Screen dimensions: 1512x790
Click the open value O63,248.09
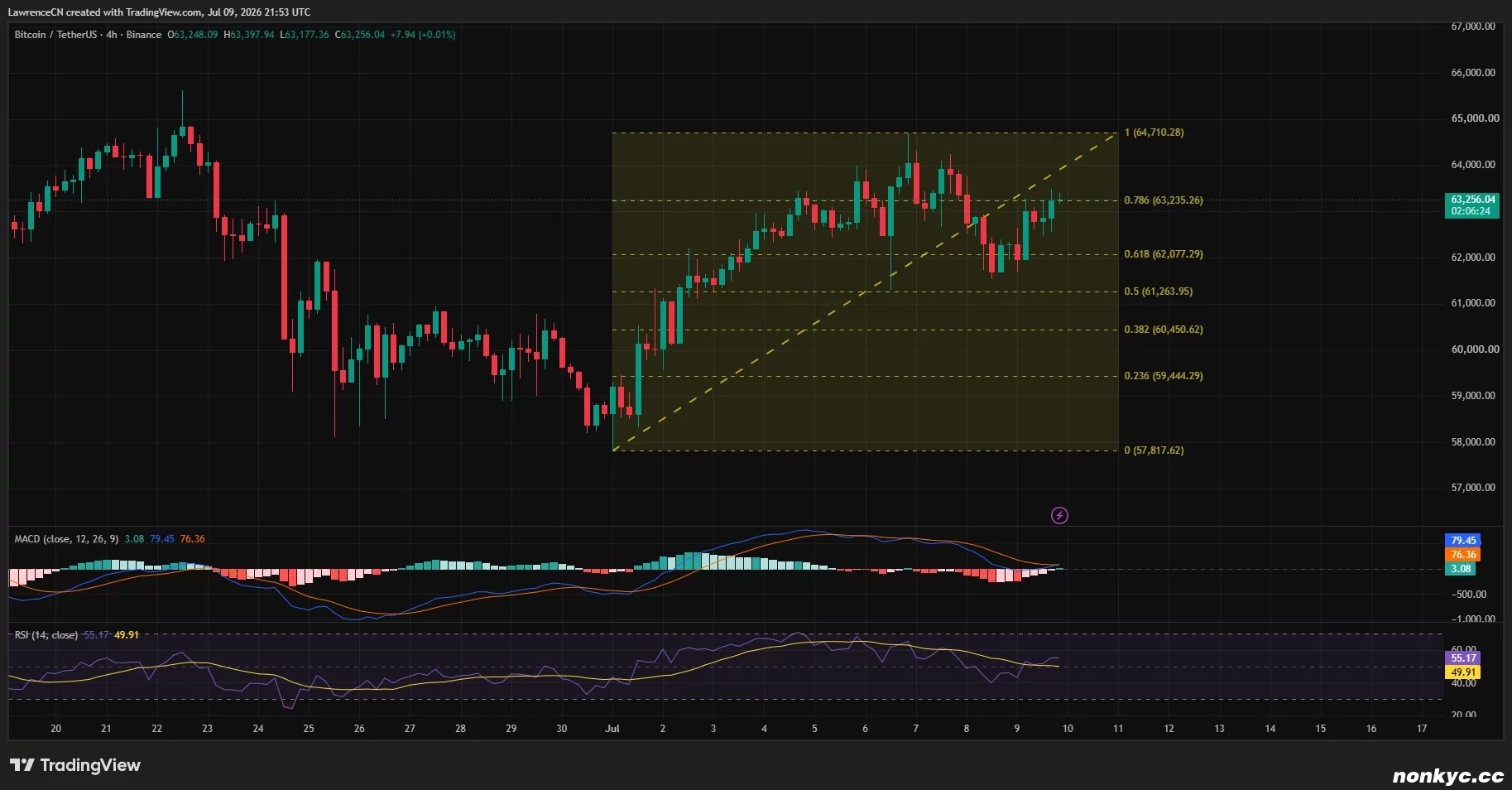(193, 35)
